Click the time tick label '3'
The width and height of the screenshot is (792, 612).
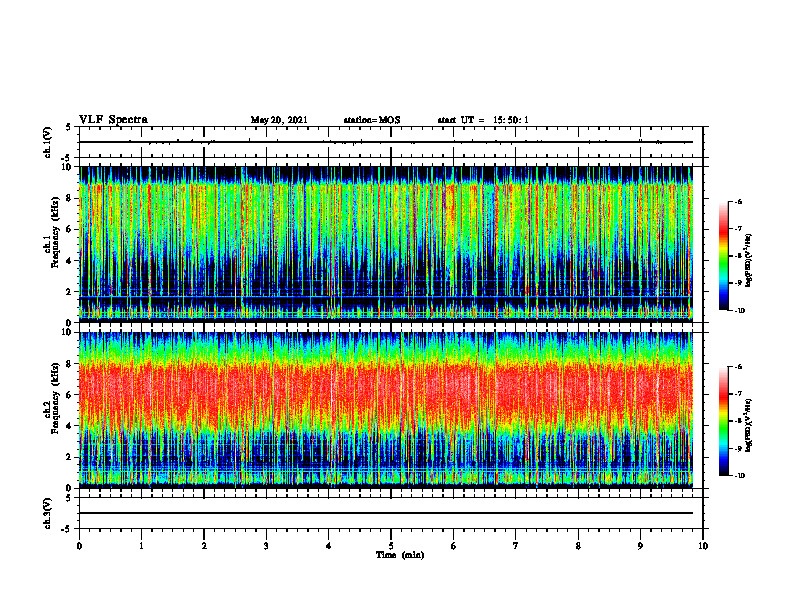click(266, 546)
